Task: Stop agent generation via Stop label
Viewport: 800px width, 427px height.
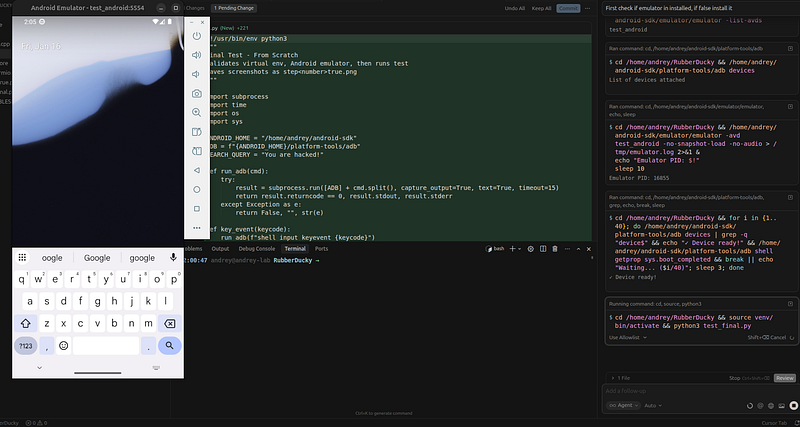Action: (x=734, y=378)
